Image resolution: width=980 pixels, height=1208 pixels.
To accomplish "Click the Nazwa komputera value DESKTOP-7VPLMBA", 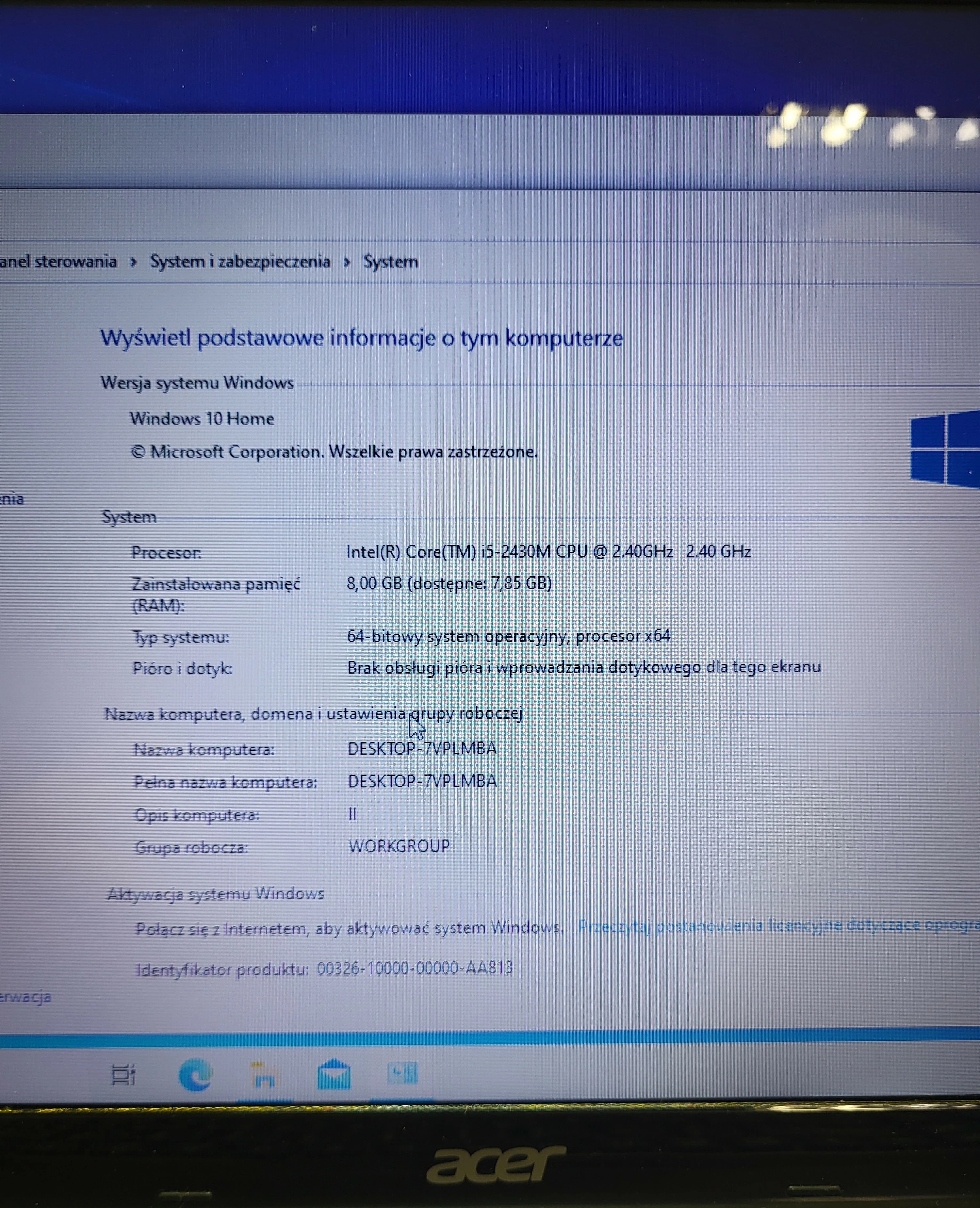I will pyautogui.click(x=422, y=748).
